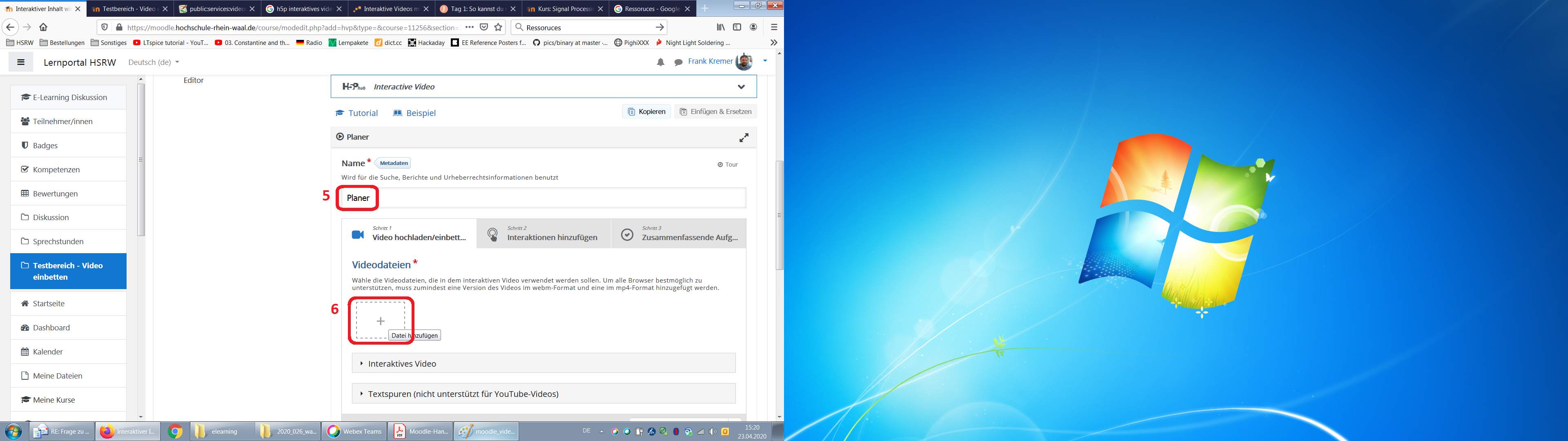Image resolution: width=1568 pixels, height=441 pixels.
Task: Close the Testbereich - Video browser tab
Action: tap(165, 9)
